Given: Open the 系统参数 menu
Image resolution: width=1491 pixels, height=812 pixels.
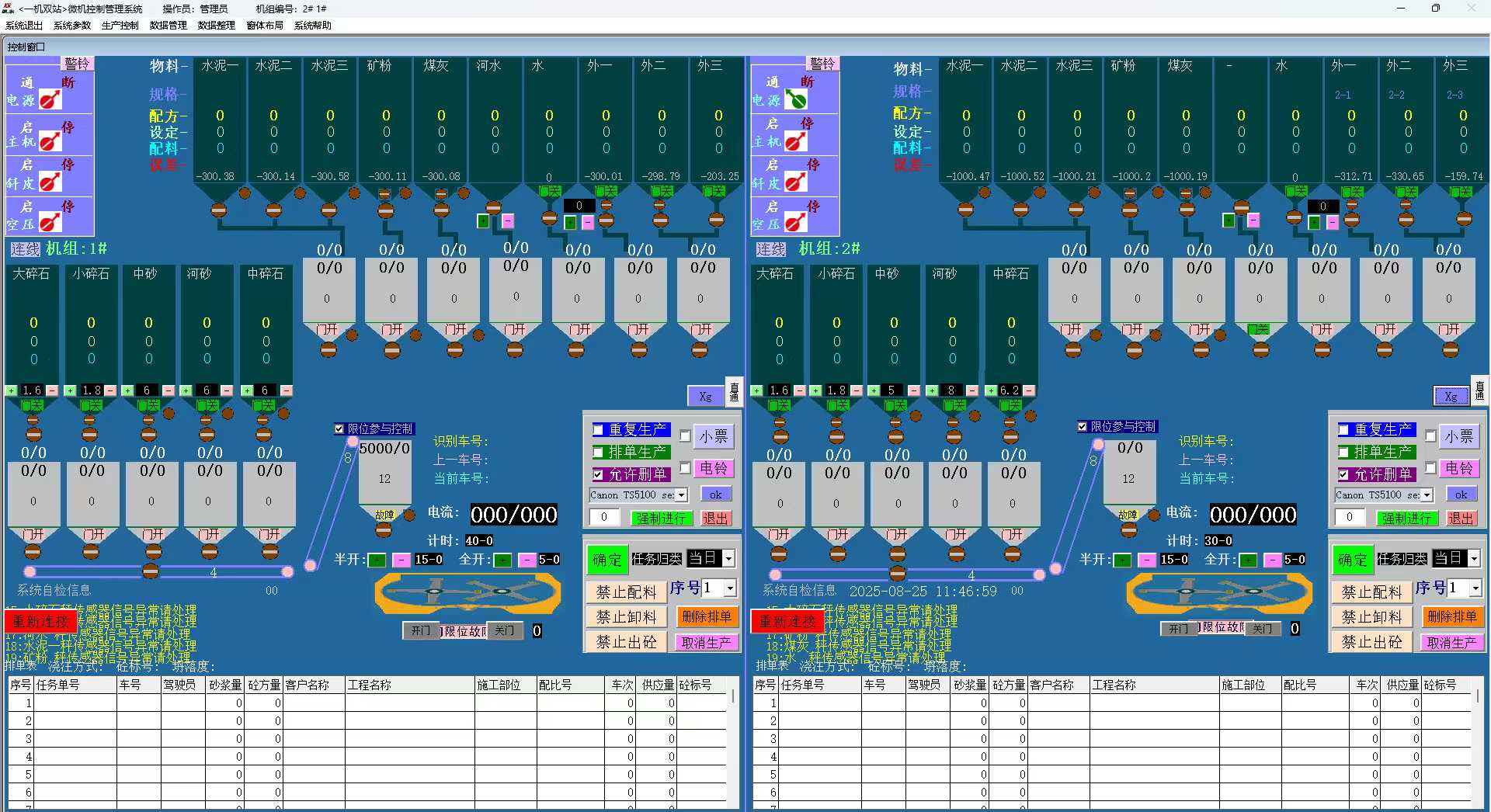Looking at the screenshot, I should [x=71, y=26].
